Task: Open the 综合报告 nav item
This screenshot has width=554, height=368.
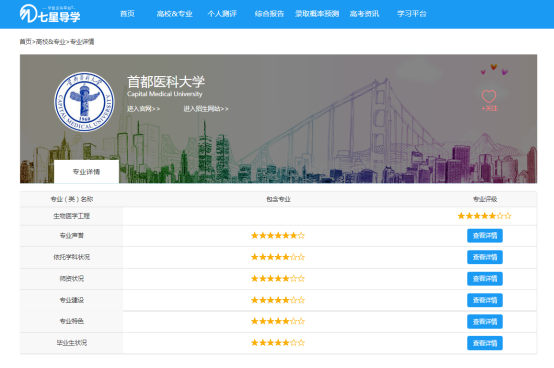Action: 269,14
